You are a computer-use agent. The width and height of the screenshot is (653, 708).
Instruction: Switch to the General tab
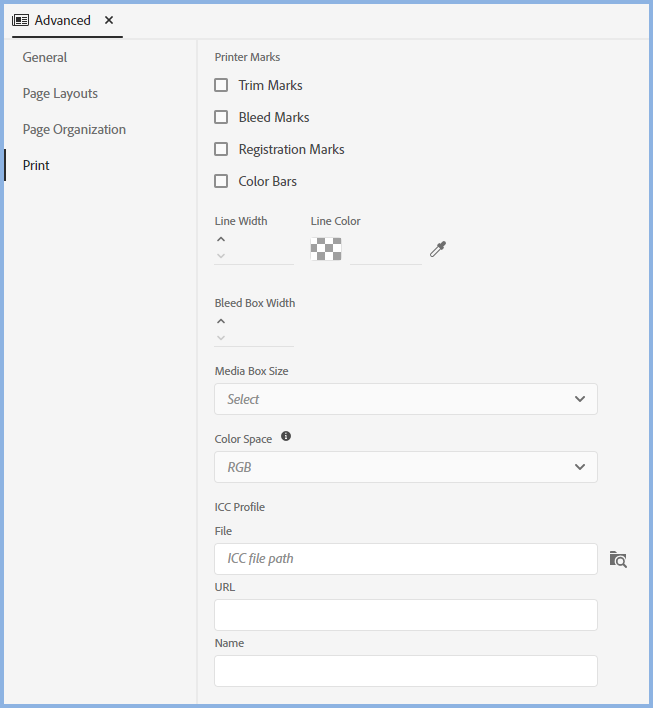tap(45, 57)
